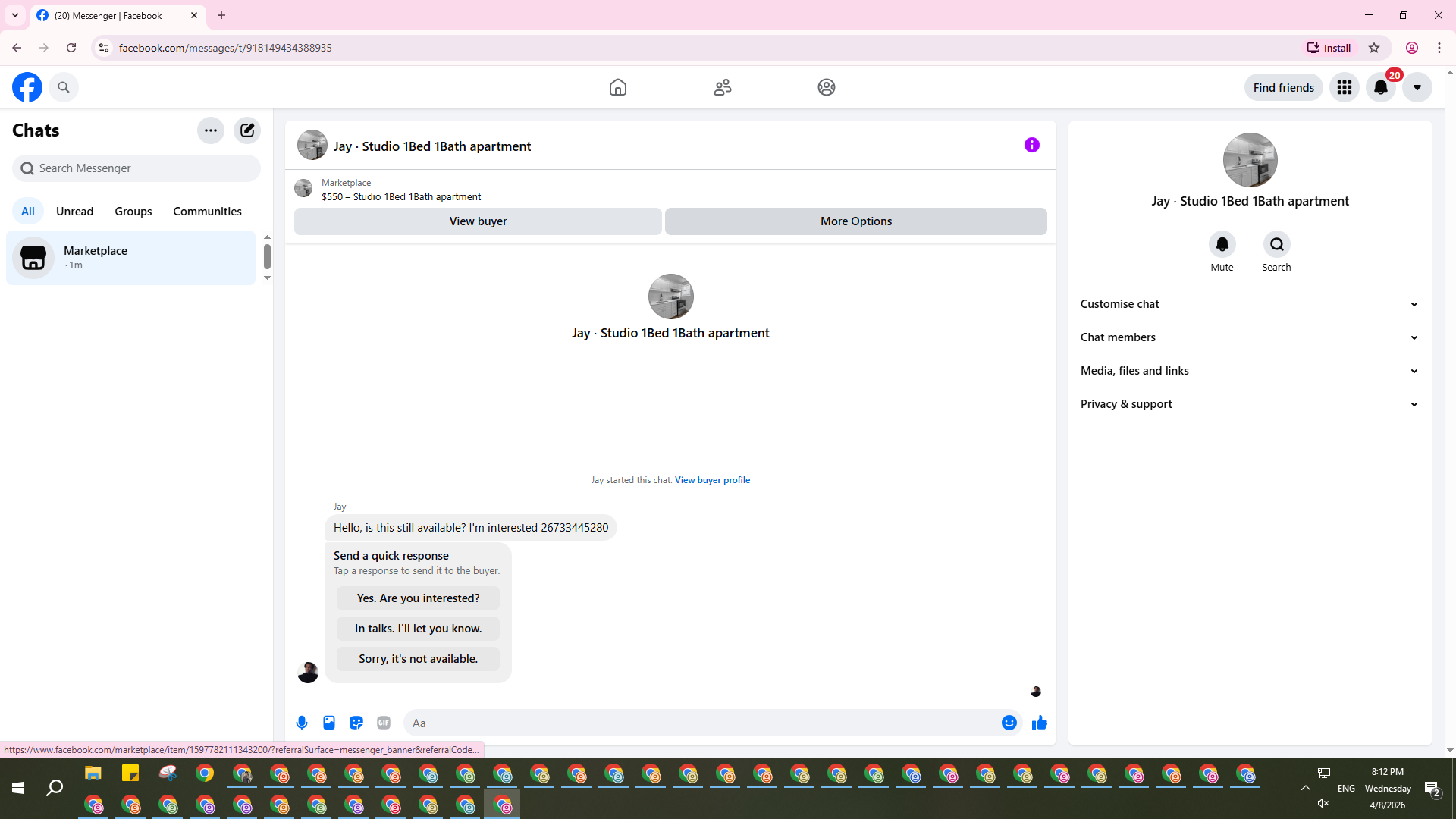Screen dimensions: 1456x819
Task: Expand Media, files and links section
Action: click(1249, 371)
